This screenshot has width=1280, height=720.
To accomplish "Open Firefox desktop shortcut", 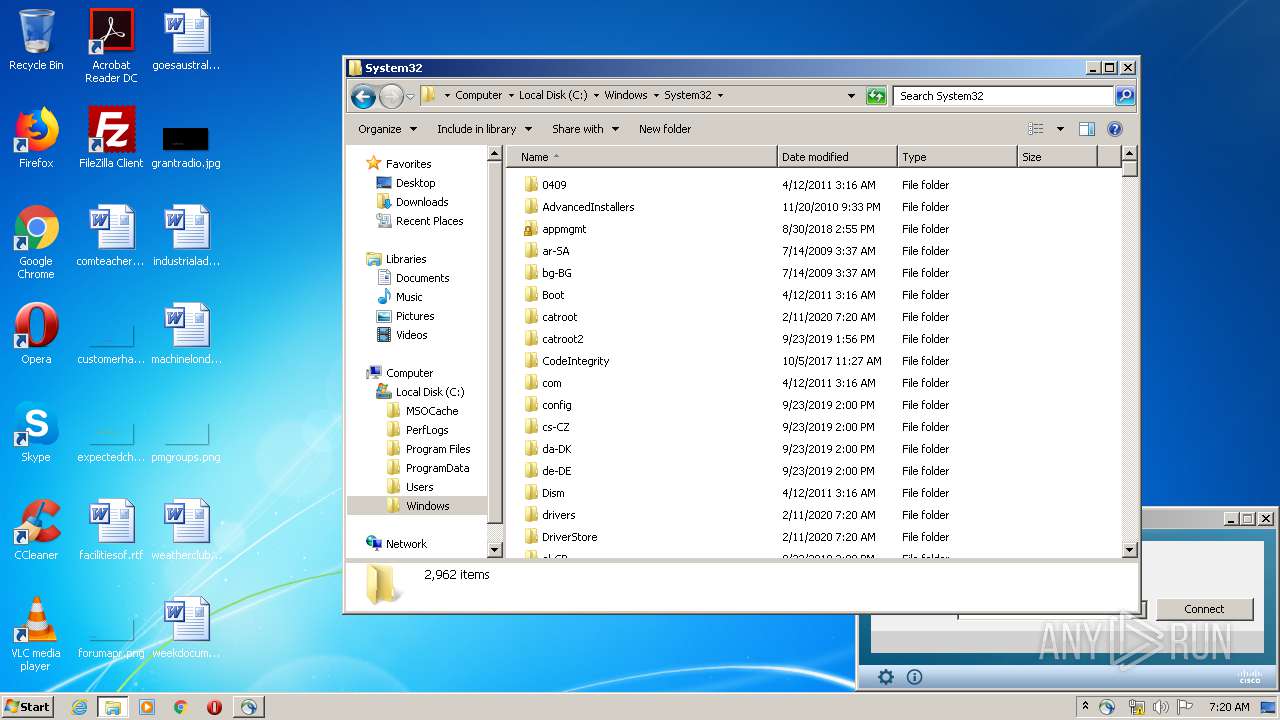I will [x=36, y=138].
